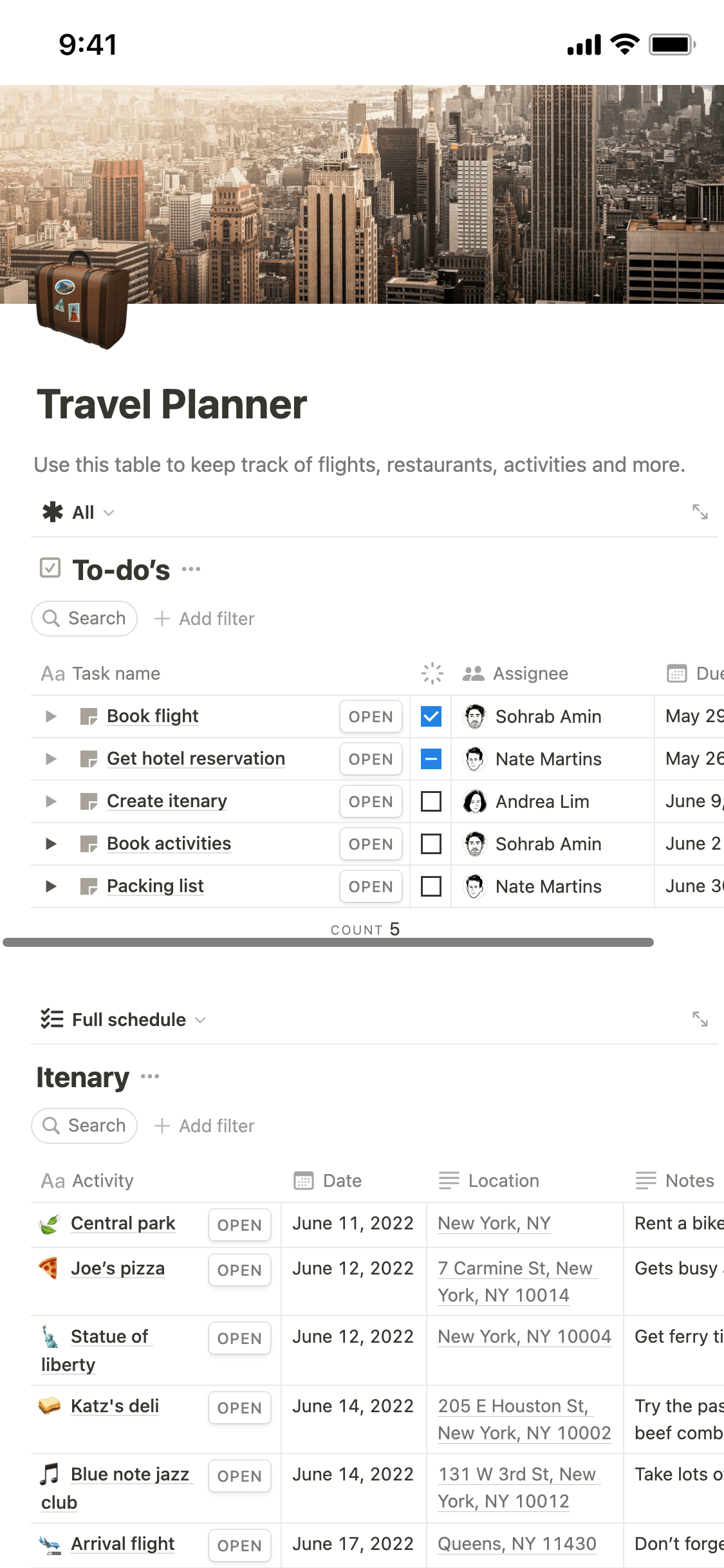Image resolution: width=724 pixels, height=1568 pixels.
Task: Click the pizza icon beside Joe's pizza
Action: 49,1269
